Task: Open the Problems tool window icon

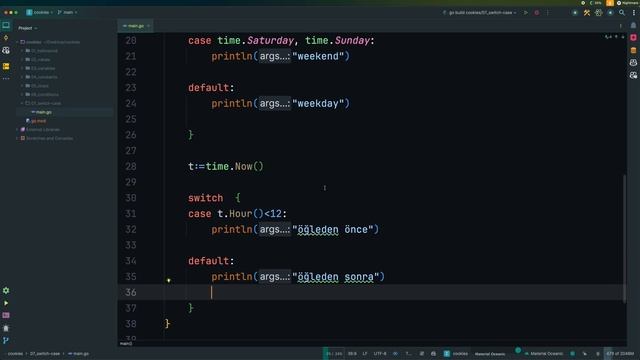Action: pos(6,328)
